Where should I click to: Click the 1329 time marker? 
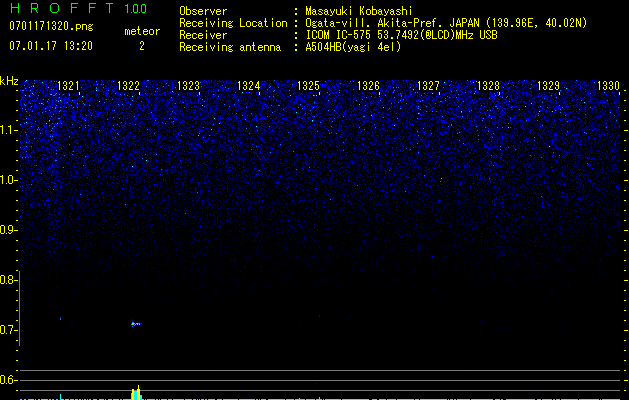point(548,86)
